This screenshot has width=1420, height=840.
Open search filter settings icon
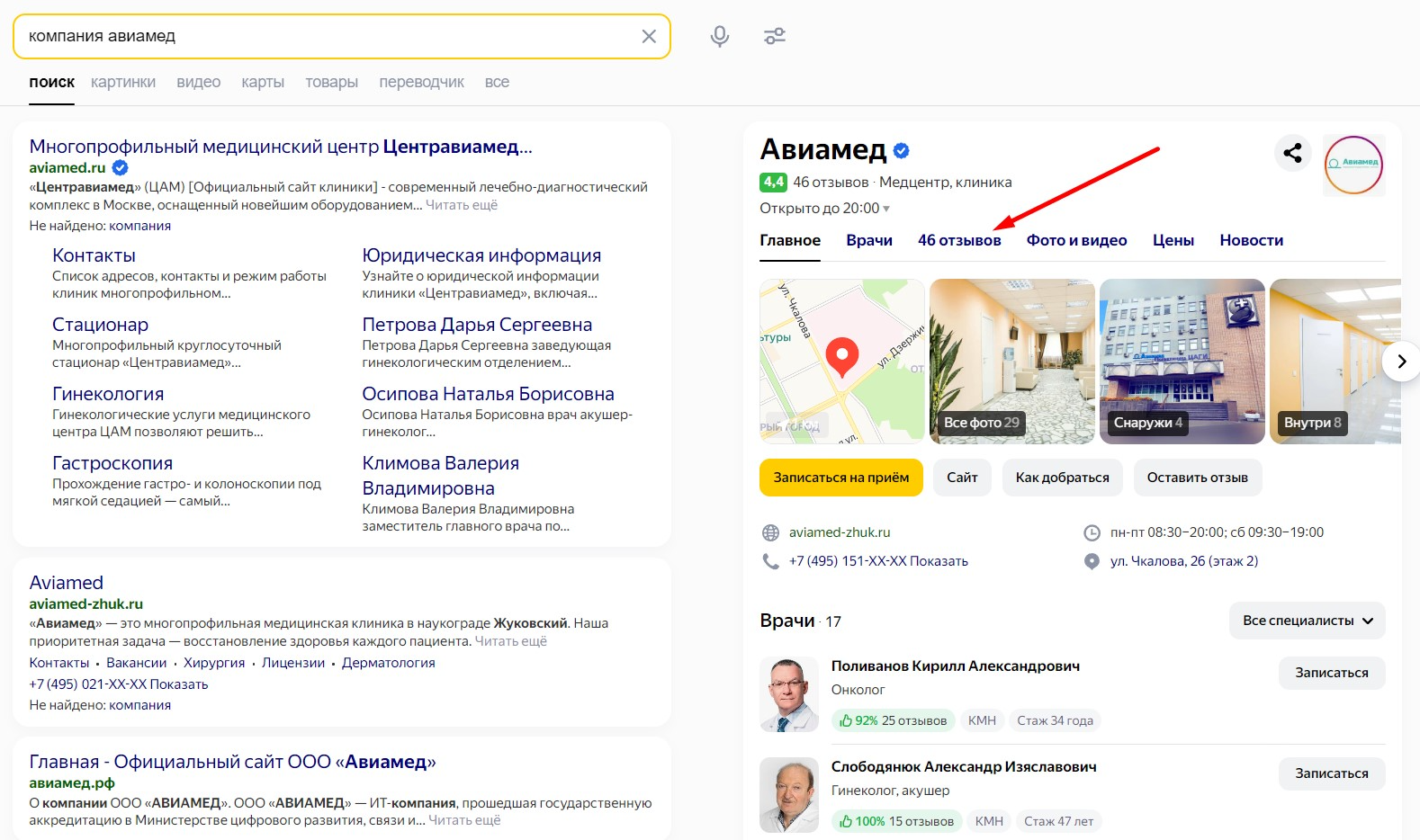click(x=774, y=36)
